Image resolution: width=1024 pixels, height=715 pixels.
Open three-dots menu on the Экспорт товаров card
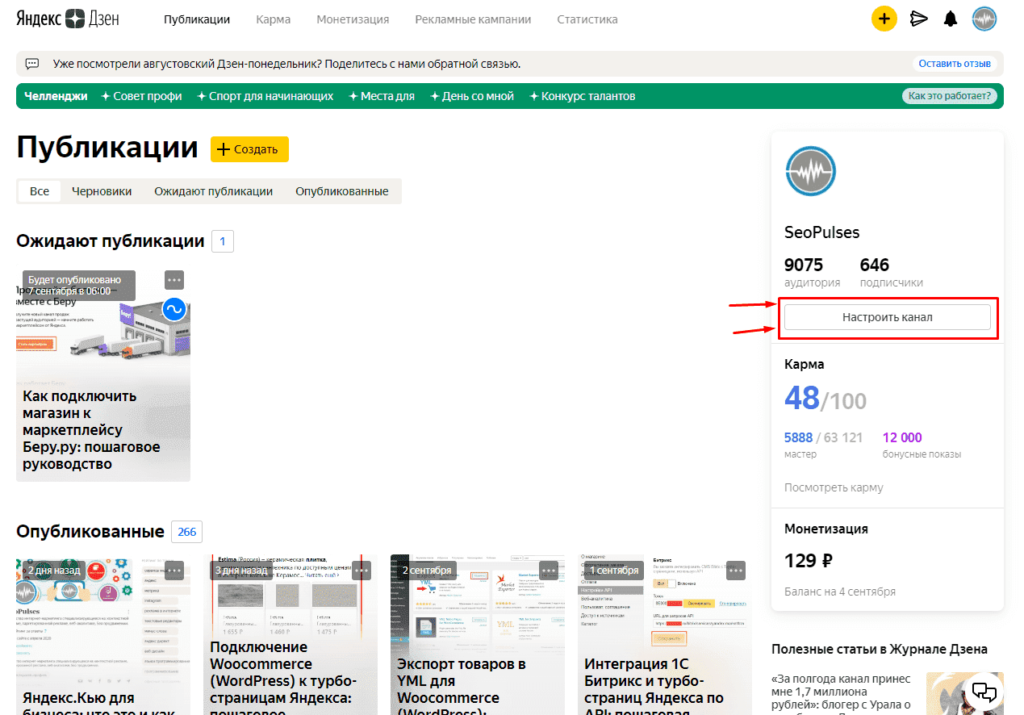(x=549, y=571)
